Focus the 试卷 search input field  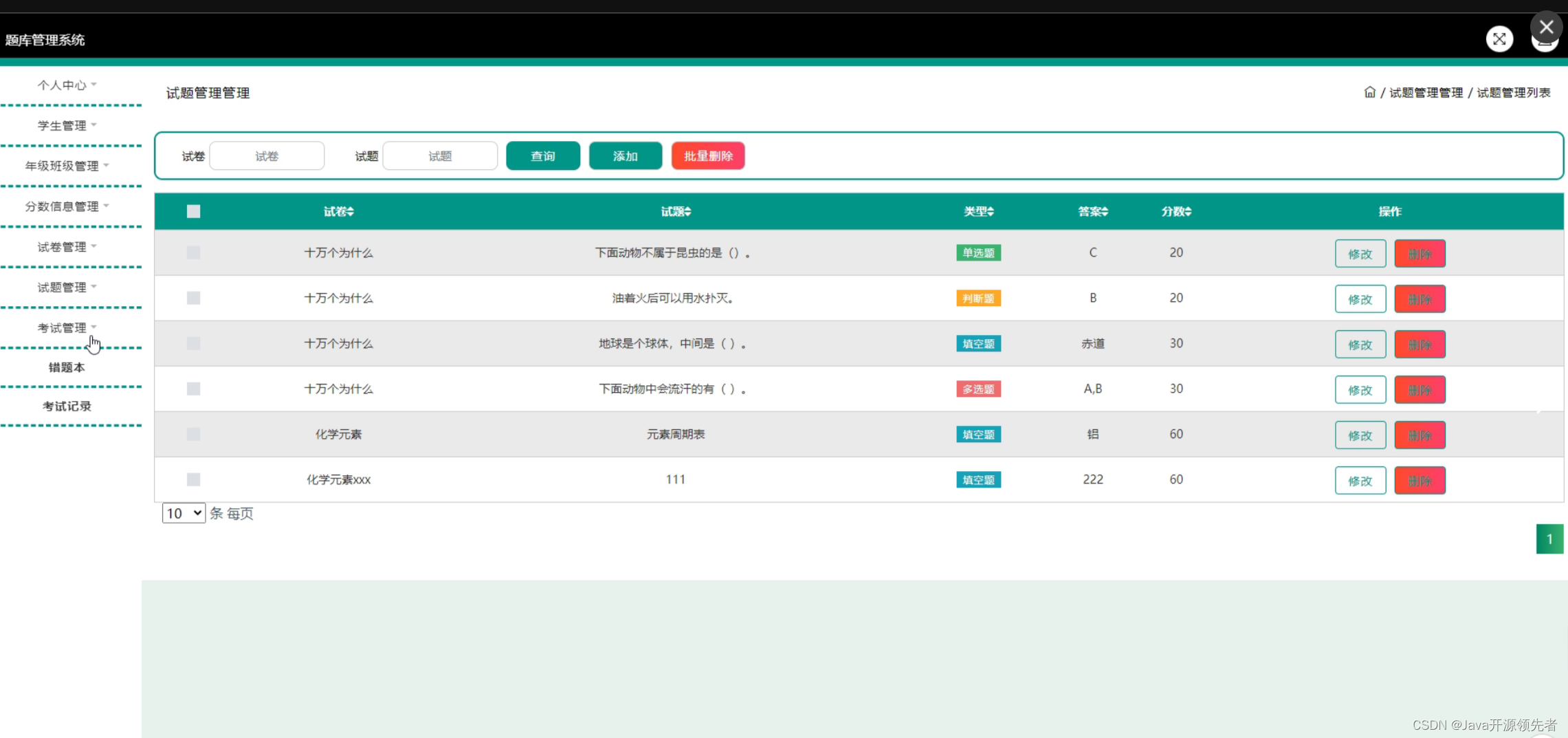tap(267, 156)
